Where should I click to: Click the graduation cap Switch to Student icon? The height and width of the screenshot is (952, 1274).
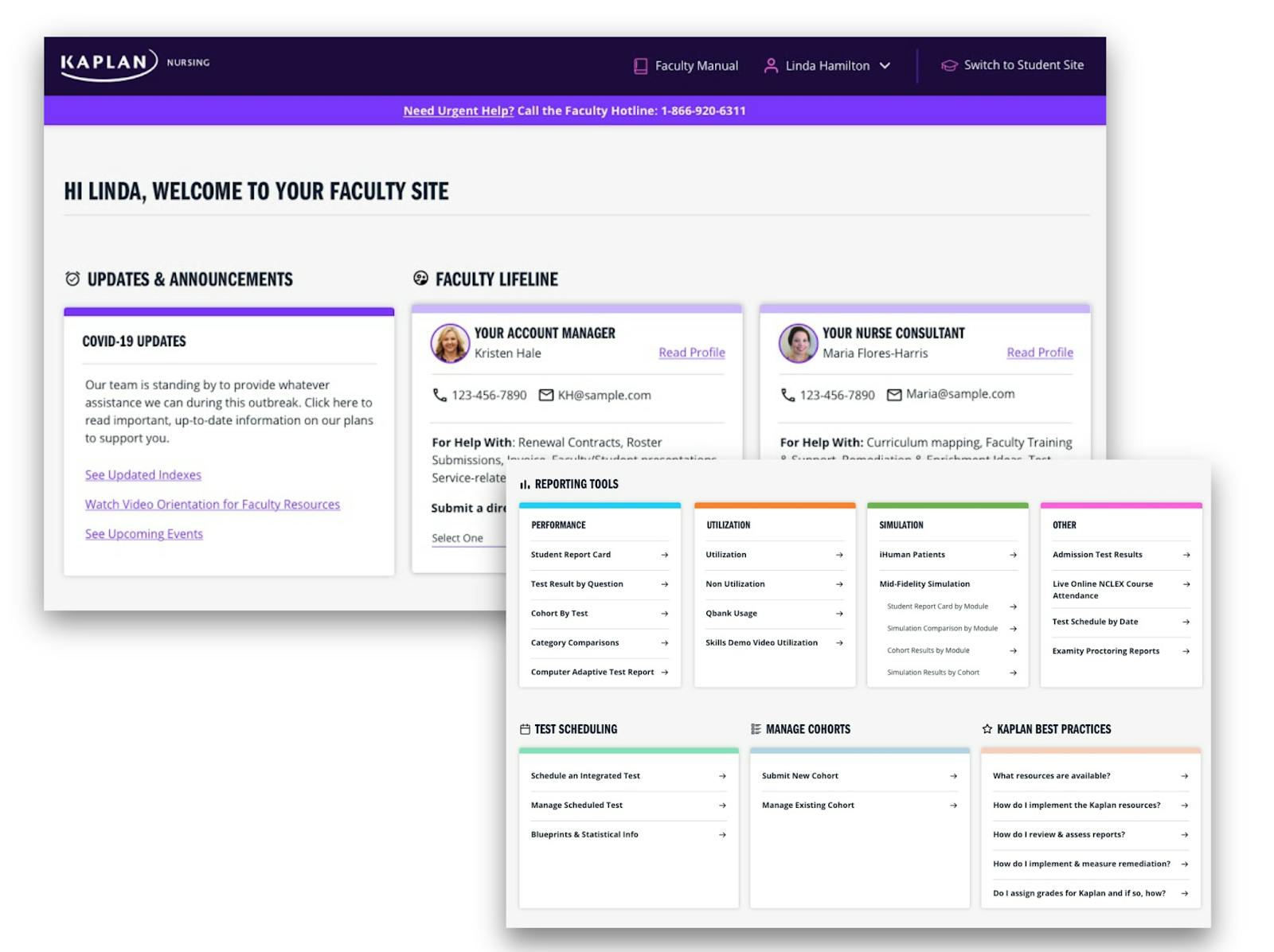pos(949,65)
